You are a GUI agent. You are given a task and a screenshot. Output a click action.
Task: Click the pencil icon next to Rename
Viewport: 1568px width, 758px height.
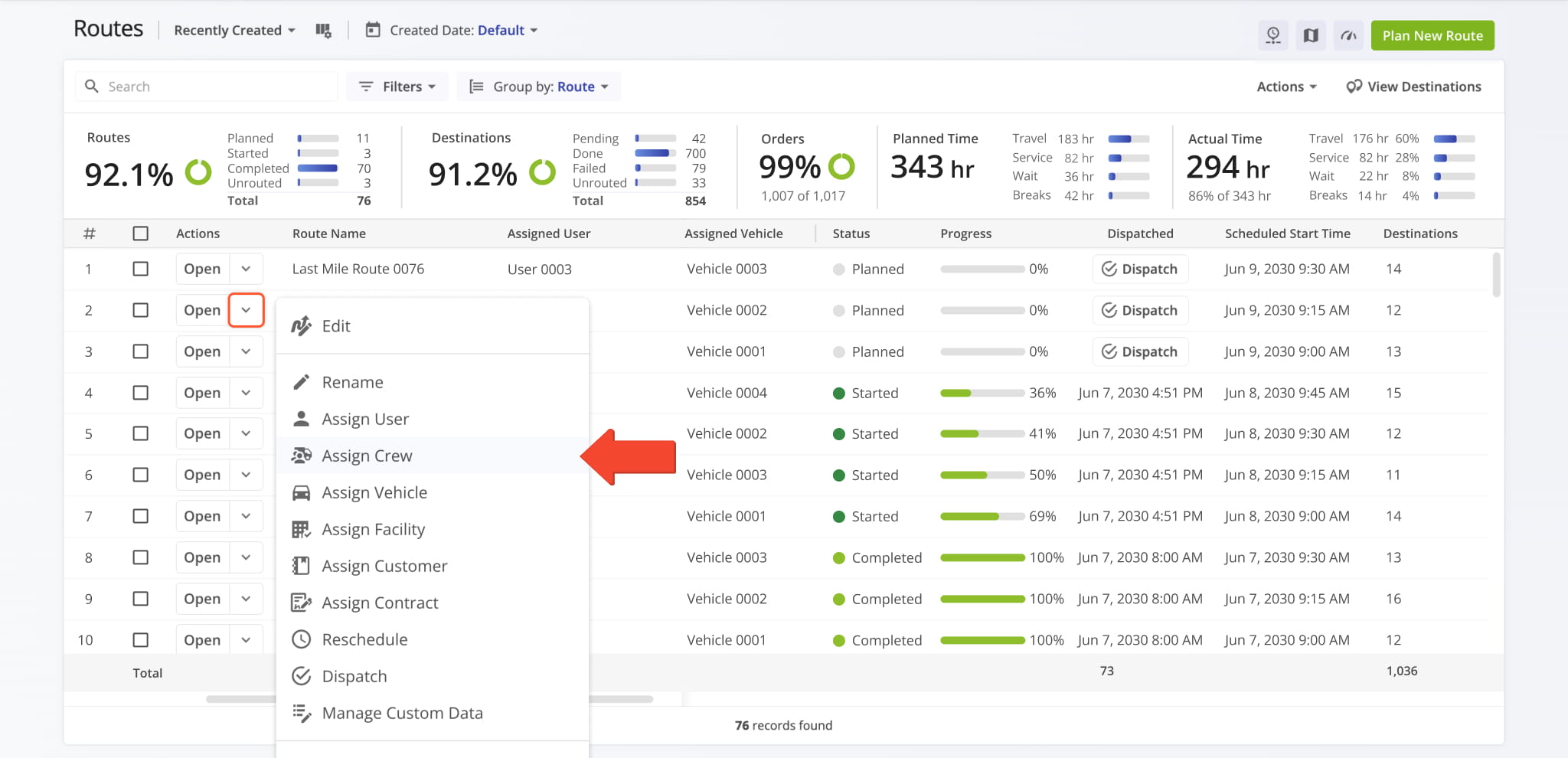tap(302, 382)
